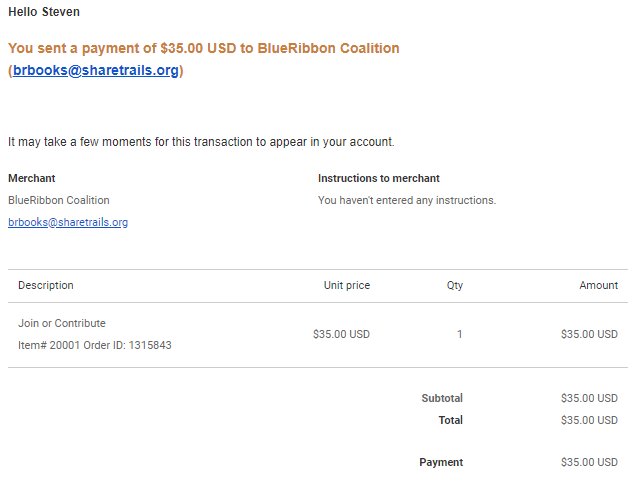
Task: Select the 'Hello Steven' greeting text
Action: tap(44, 12)
